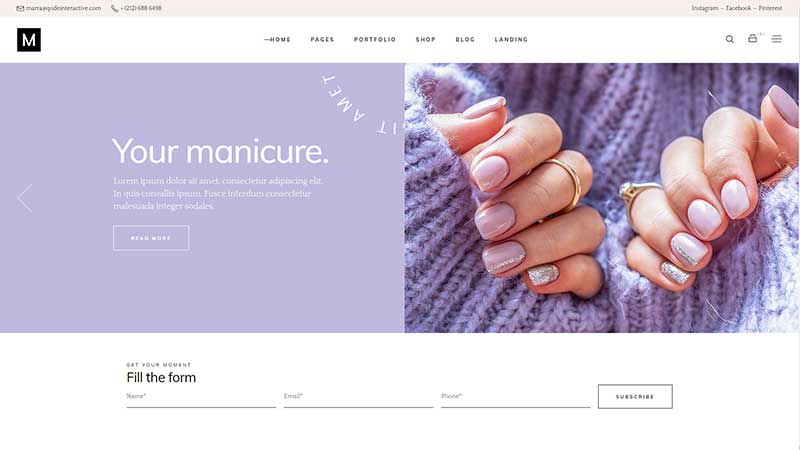Image resolution: width=800 pixels, height=450 pixels.
Task: Focus the Name input field
Action: click(x=201, y=398)
